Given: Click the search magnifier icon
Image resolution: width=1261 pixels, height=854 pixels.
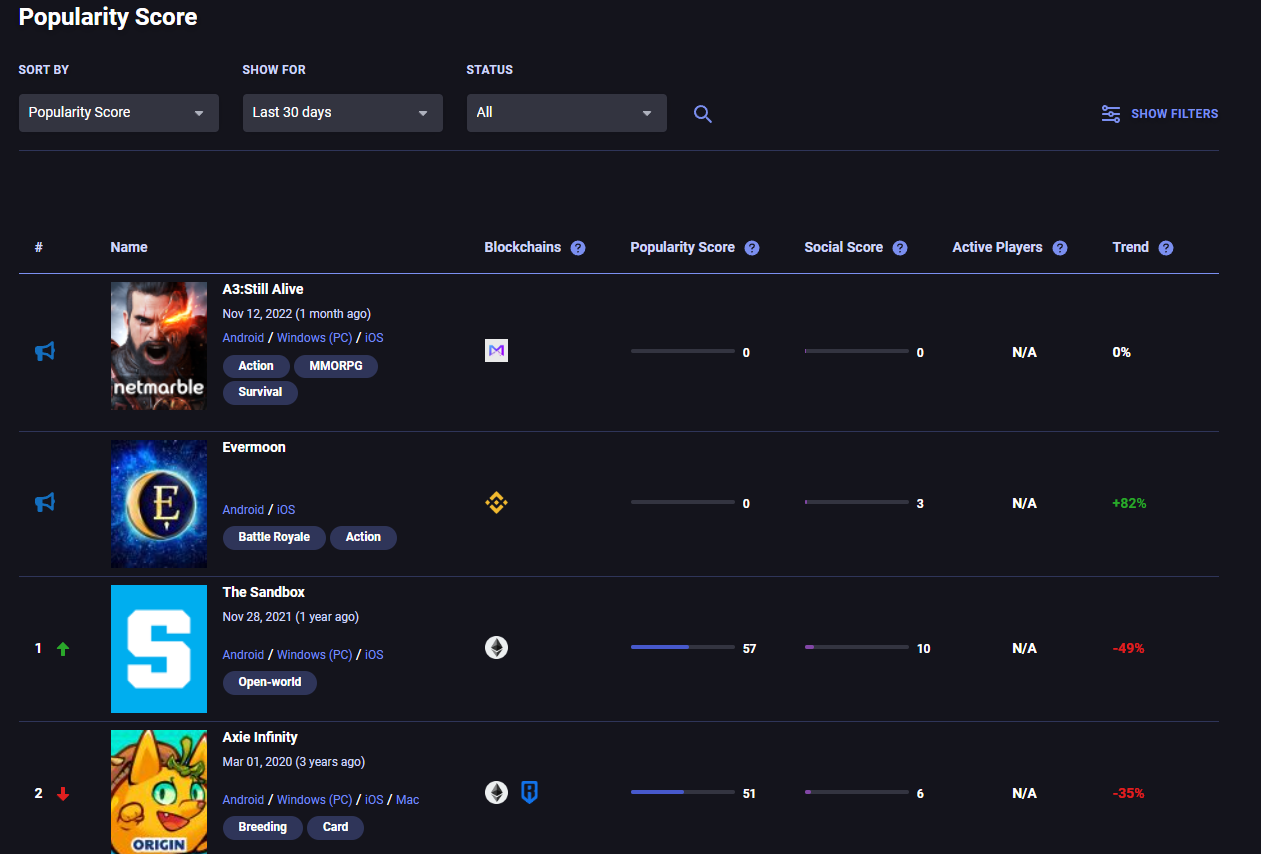Looking at the screenshot, I should [x=703, y=114].
